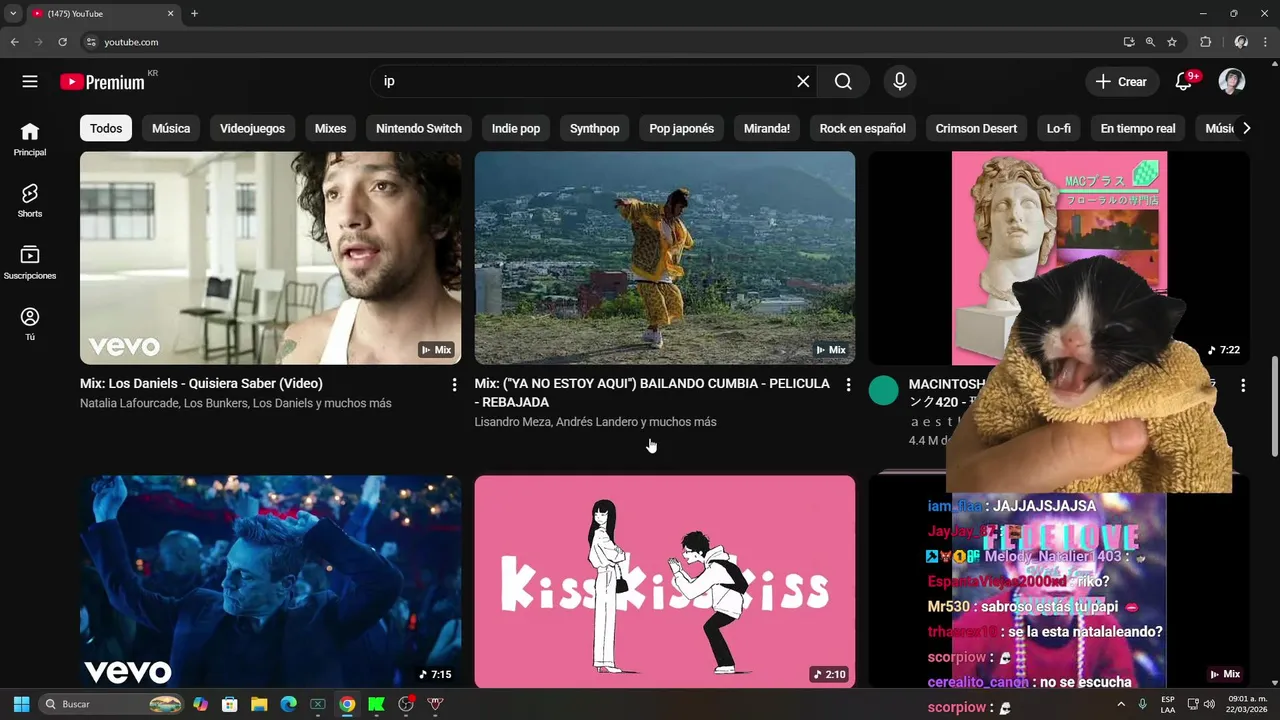The height and width of the screenshot is (720, 1280).
Task: Go back with Chrome's back arrow
Action: tap(14, 42)
